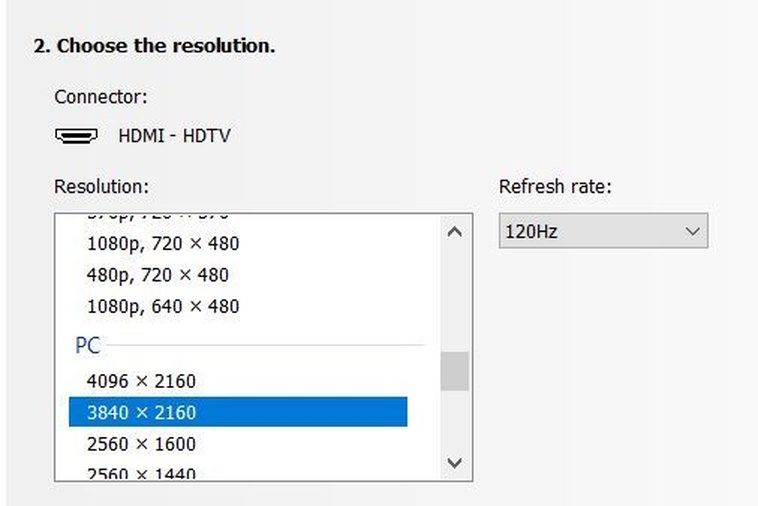
Task: Choose the 1080p, 640 × 480 resolution
Action: (163, 306)
